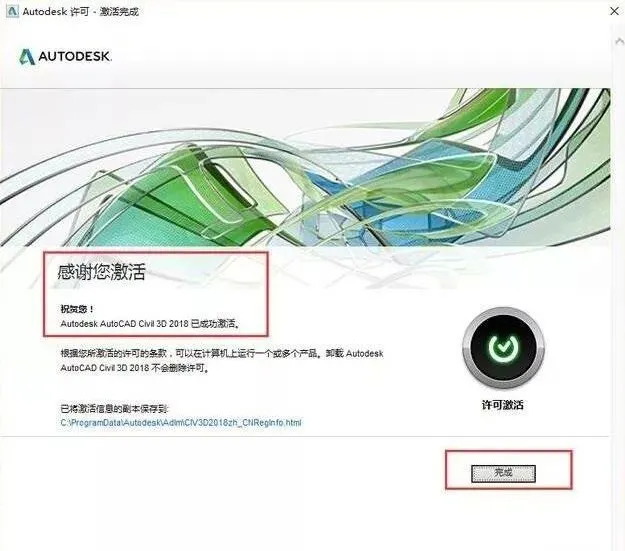Click the AUTODESK wordmark beside the logo
The width and height of the screenshot is (625, 551).
[75, 56]
